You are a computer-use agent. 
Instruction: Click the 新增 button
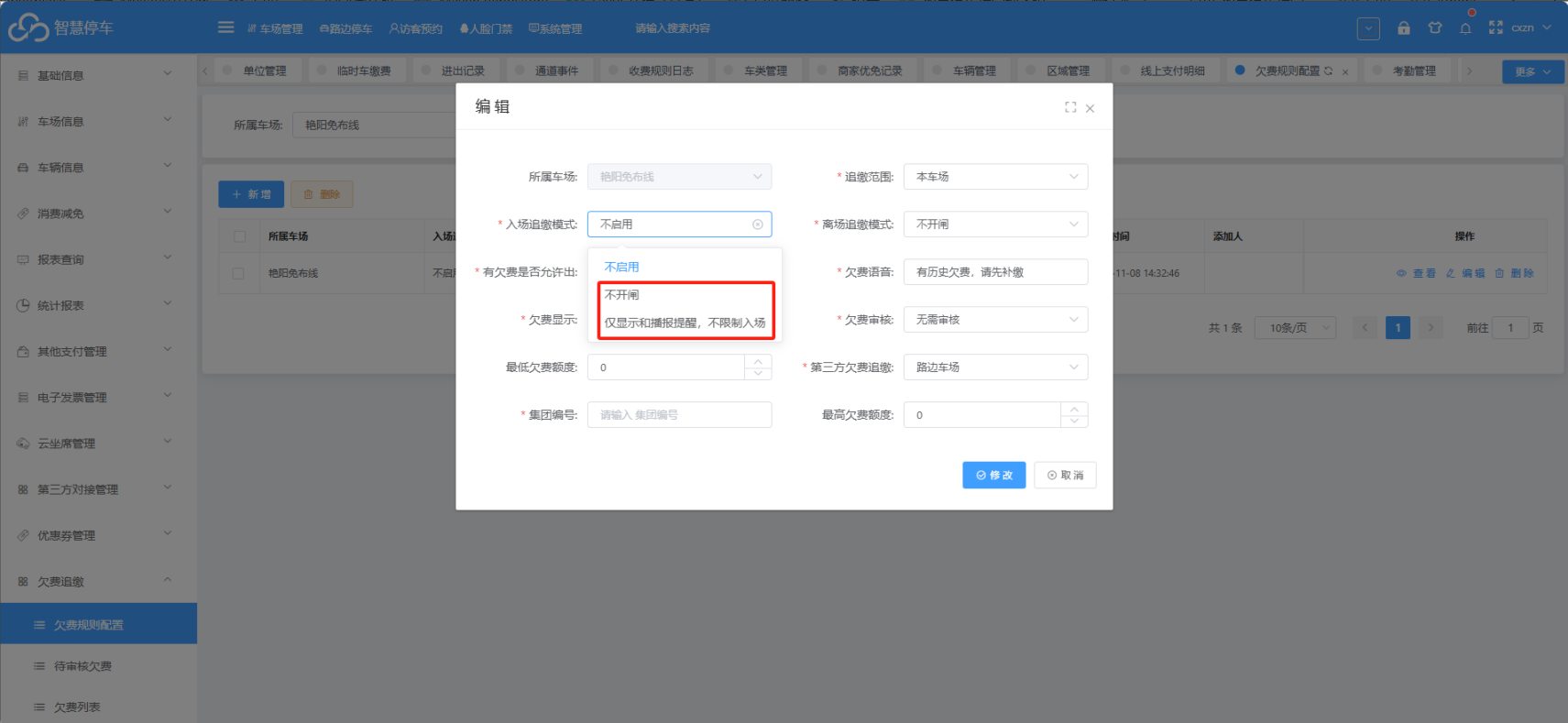(251, 194)
